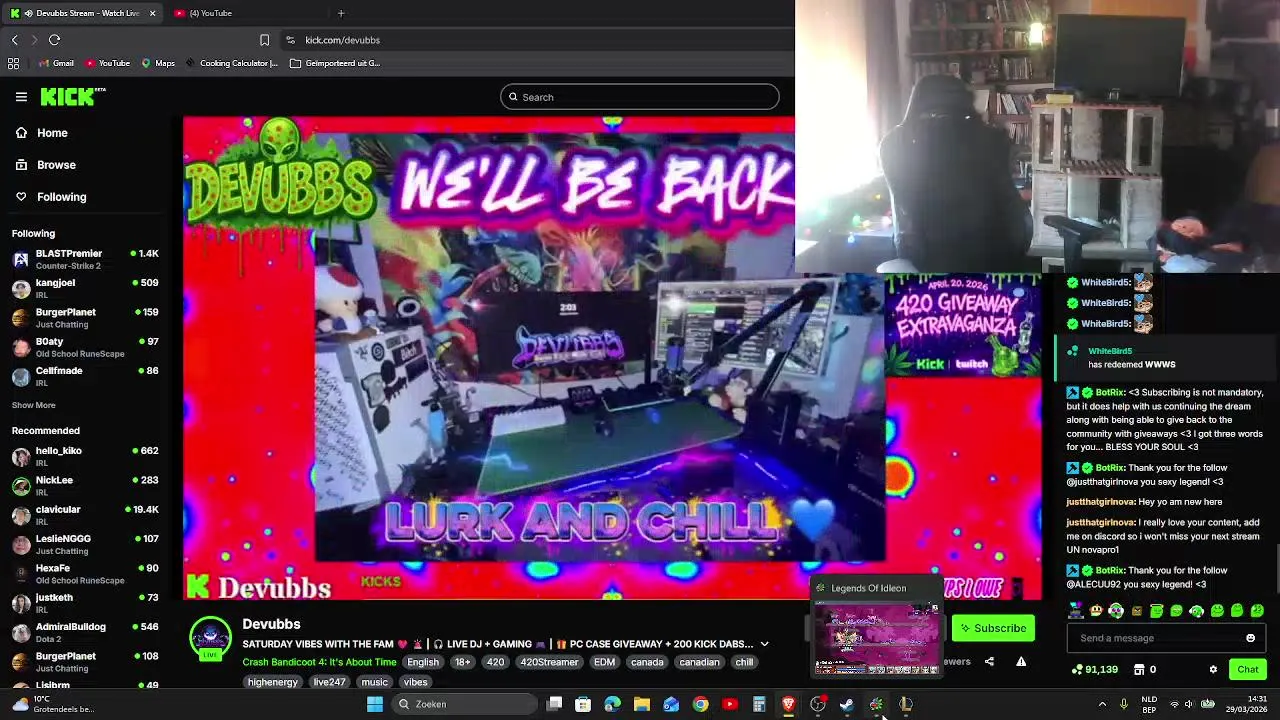Open kangjoel followed channel
This screenshot has width=1280, height=720.
[x=85, y=288]
